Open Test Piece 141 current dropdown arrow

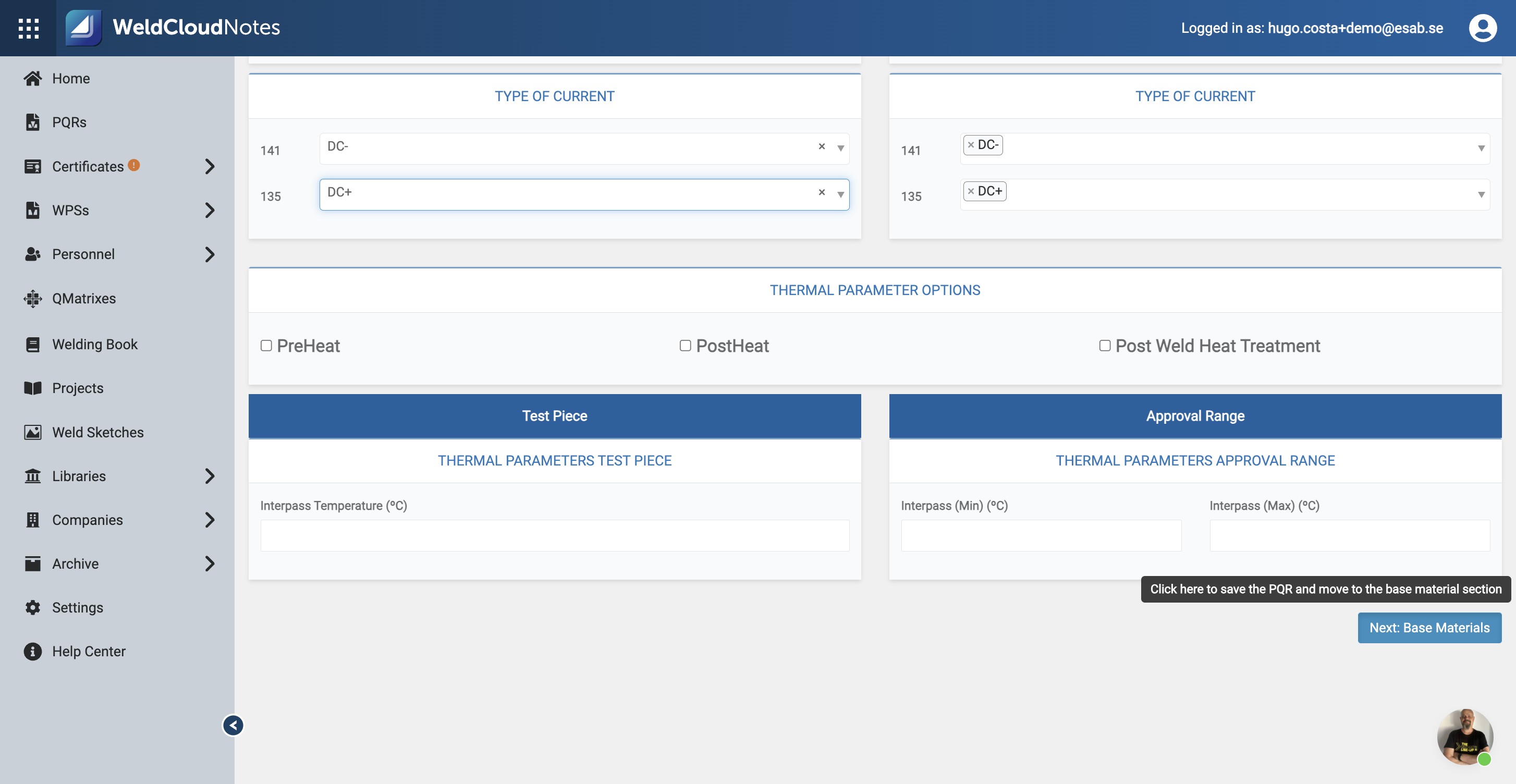pos(840,149)
